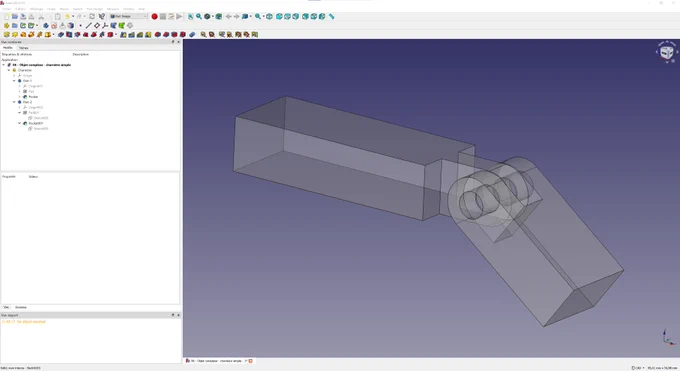Select the Charnière item in the tree
This screenshot has height=371, width=680.
pyautogui.click(x=24, y=70)
